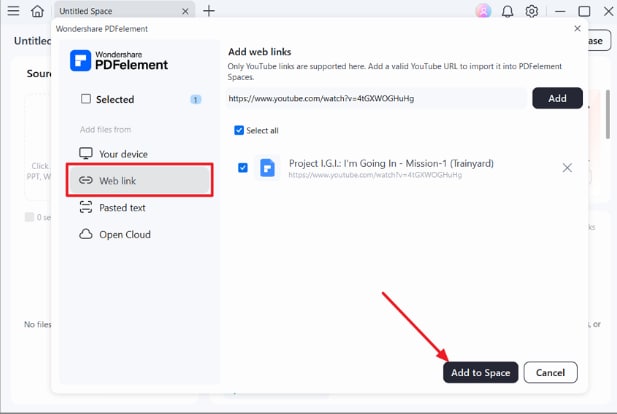Remove the Project I.G.I. link entry
This screenshot has width=617, height=414.
click(x=567, y=168)
